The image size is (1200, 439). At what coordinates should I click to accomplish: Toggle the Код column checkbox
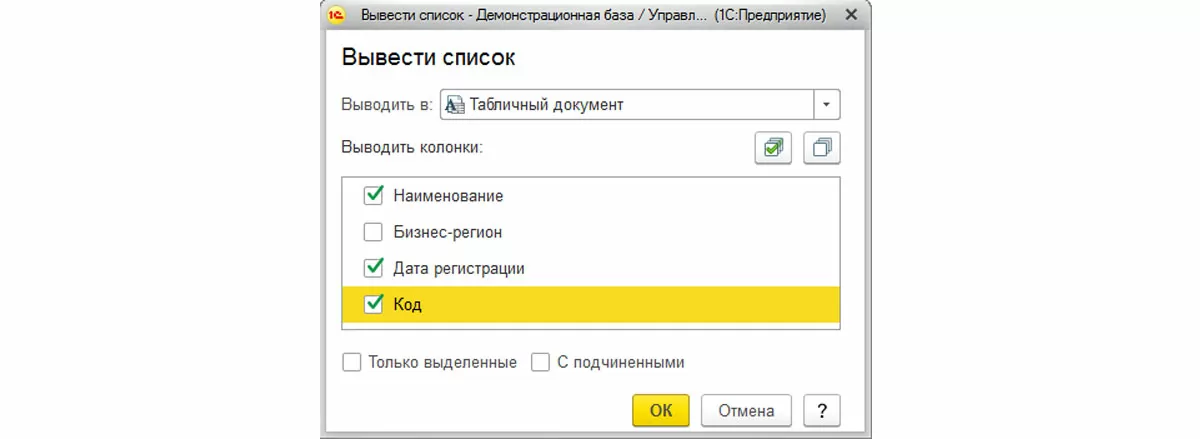[x=374, y=305]
